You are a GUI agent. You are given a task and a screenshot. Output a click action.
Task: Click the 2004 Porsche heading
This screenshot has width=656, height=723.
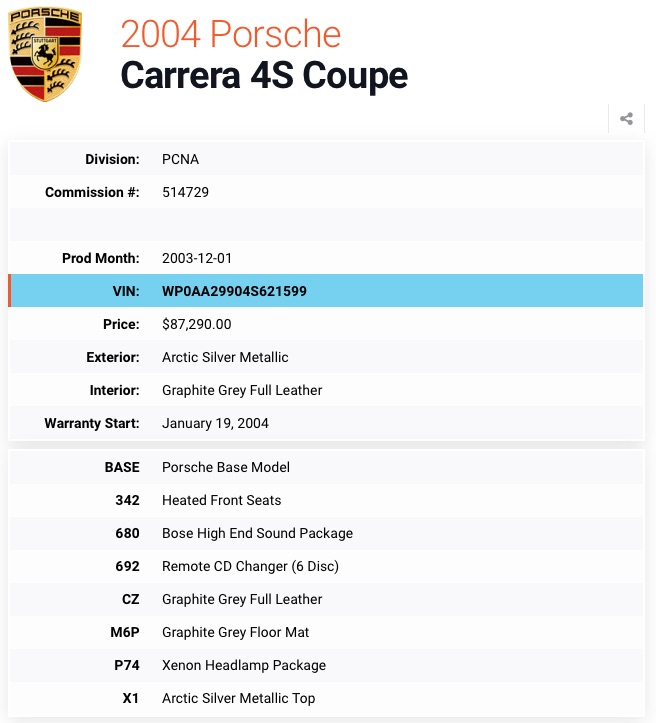230,34
